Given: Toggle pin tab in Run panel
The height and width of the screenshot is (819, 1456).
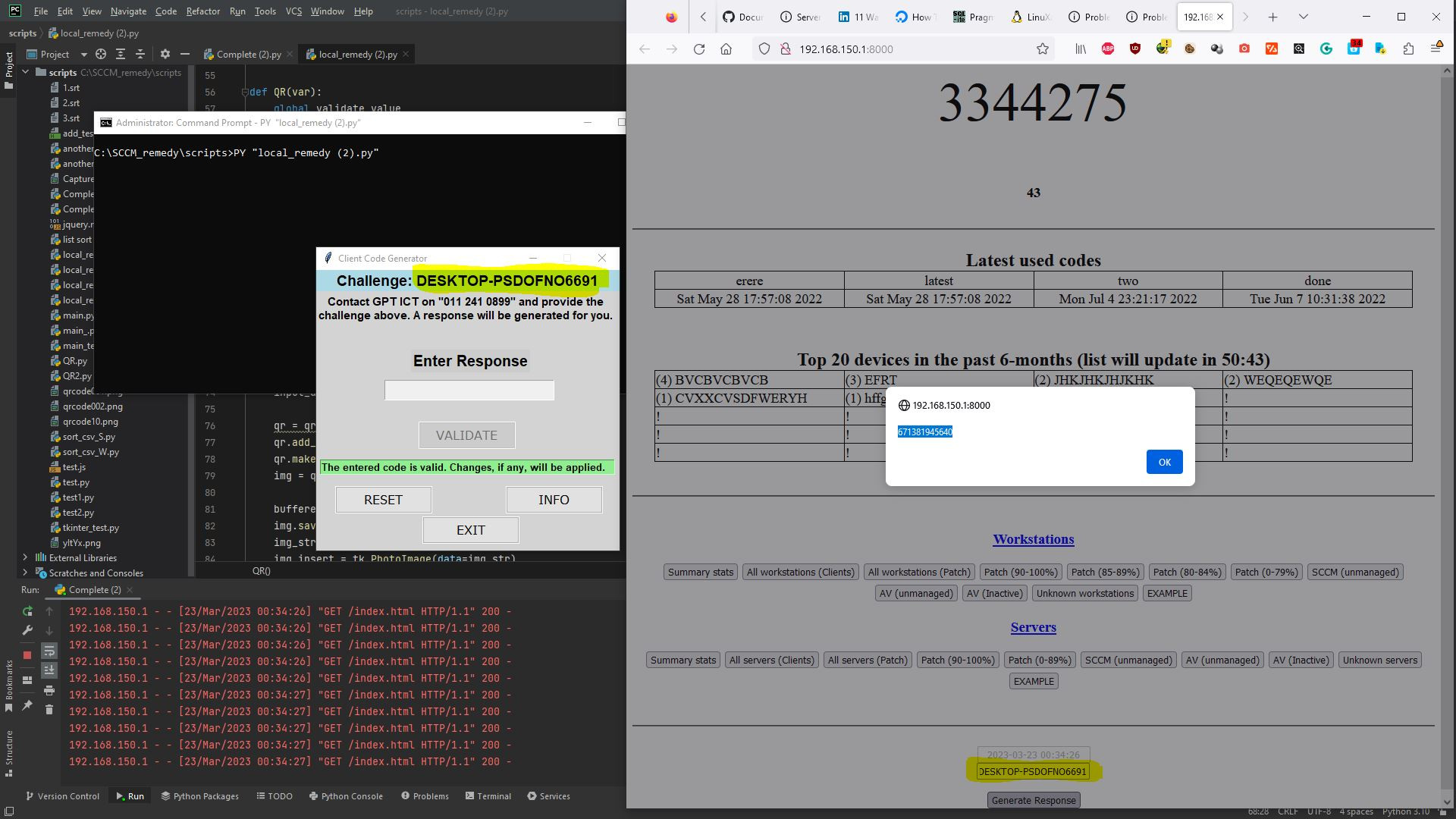Looking at the screenshot, I should (27, 704).
